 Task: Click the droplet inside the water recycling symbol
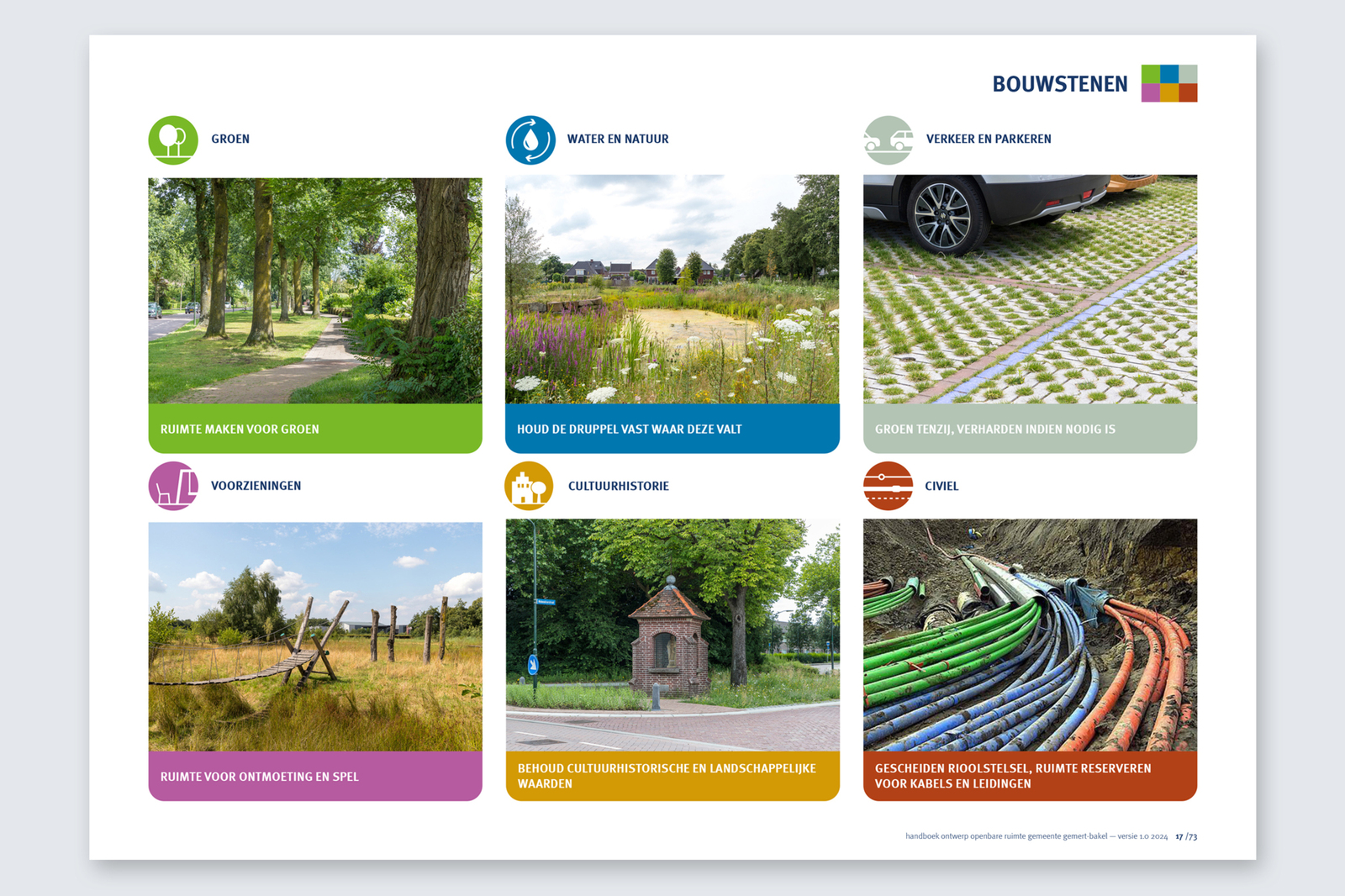pyautogui.click(x=531, y=138)
